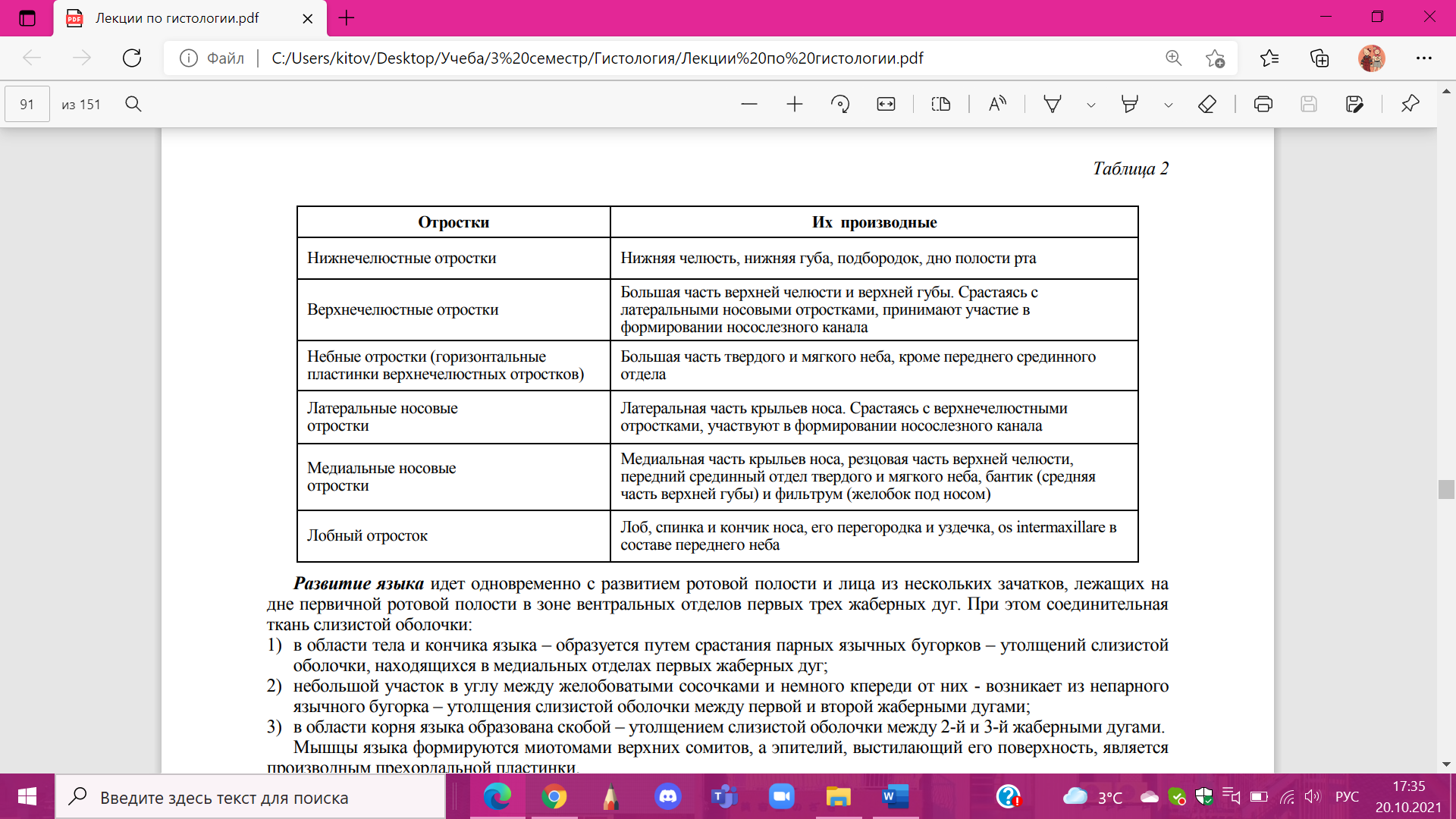Click the page number input field
This screenshot has height=819, width=1456.
click(27, 104)
